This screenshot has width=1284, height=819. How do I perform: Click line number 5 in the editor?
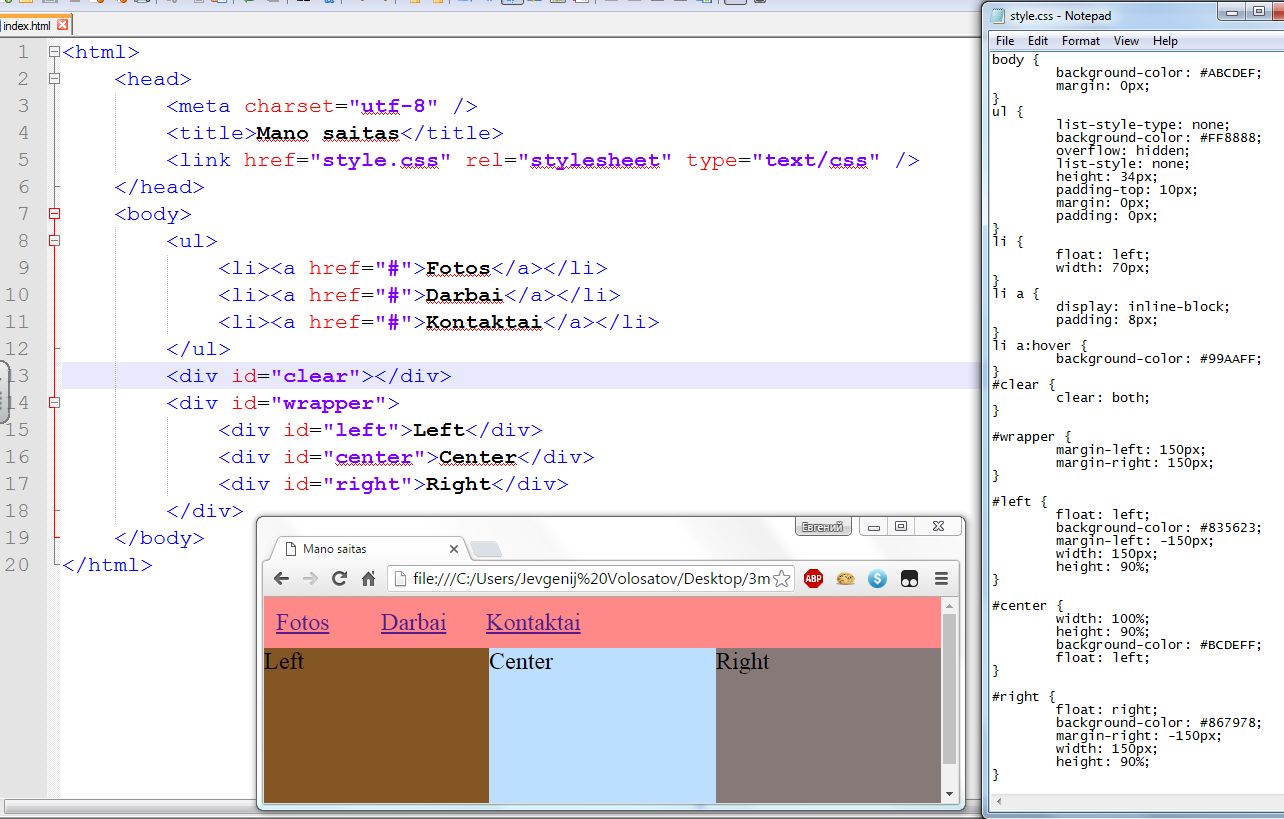(x=24, y=160)
